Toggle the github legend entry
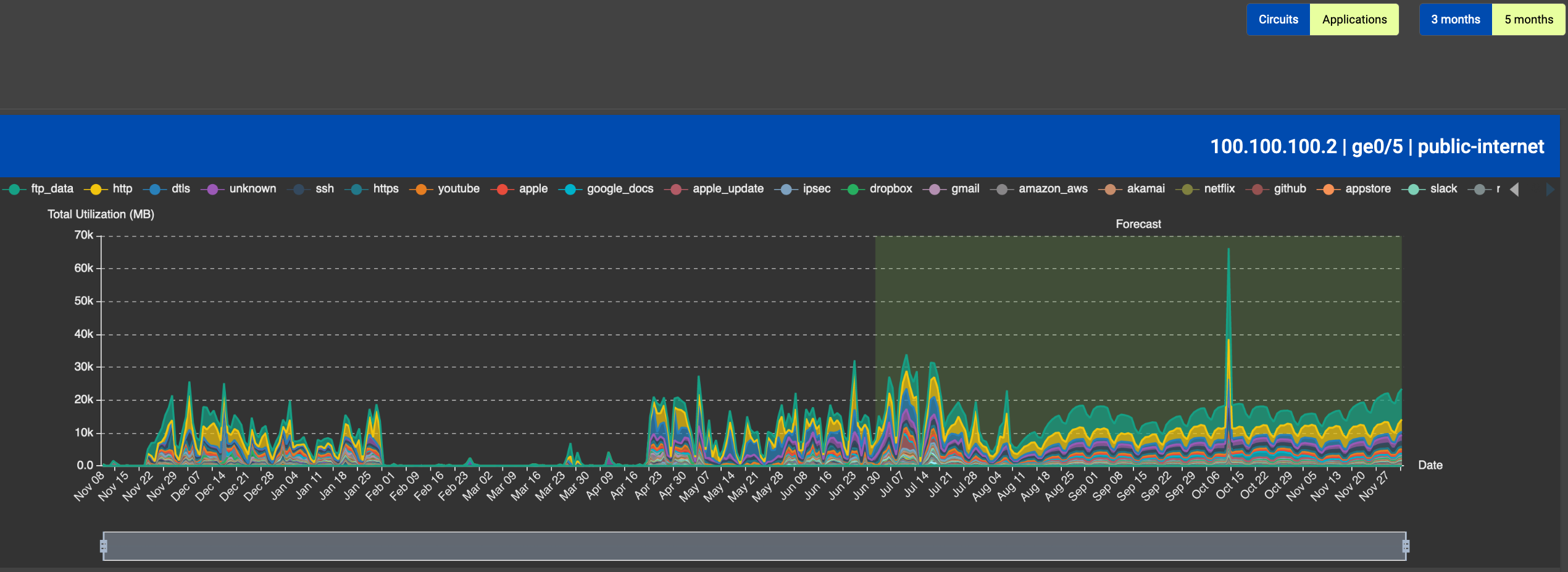Viewport: 1568px width, 572px height. point(1290,189)
